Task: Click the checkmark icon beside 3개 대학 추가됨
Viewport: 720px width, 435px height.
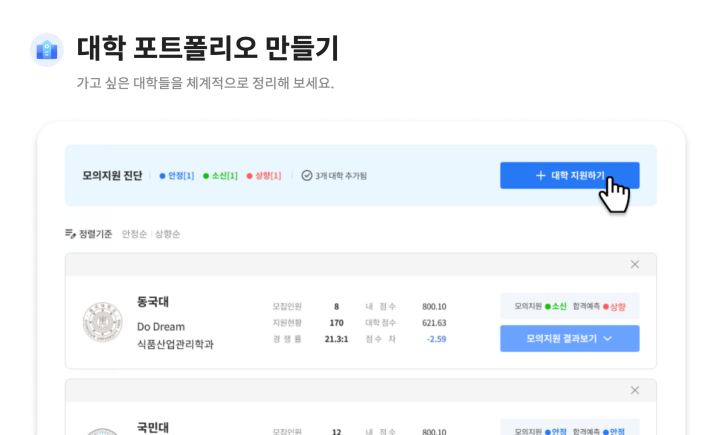Action: 307,175
